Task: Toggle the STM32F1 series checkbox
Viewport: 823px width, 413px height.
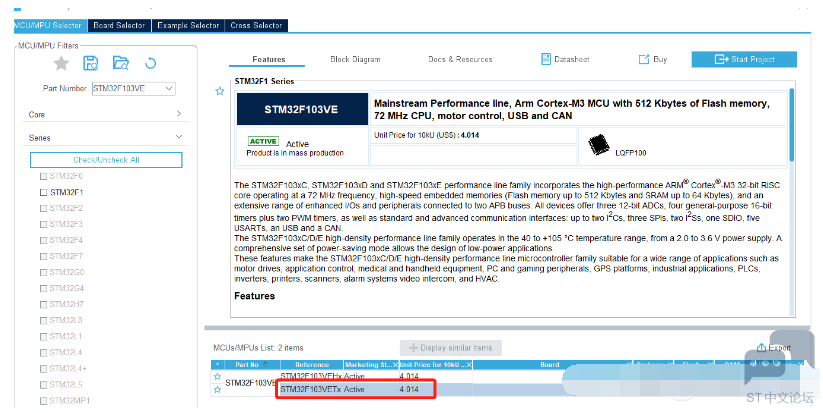Action: click(44, 193)
